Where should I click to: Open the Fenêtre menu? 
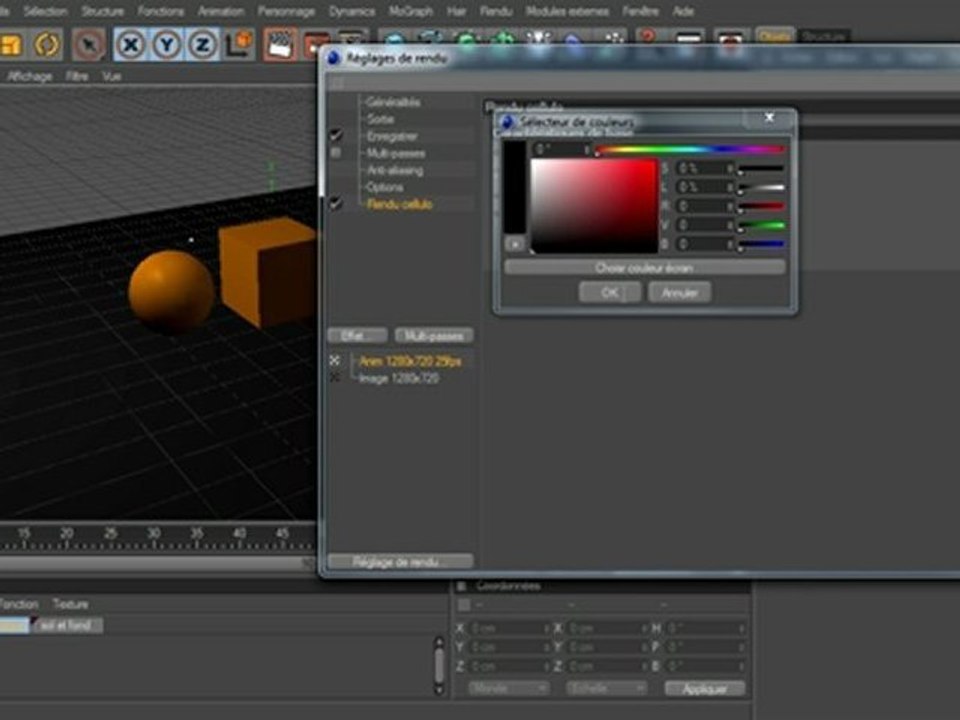(640, 11)
